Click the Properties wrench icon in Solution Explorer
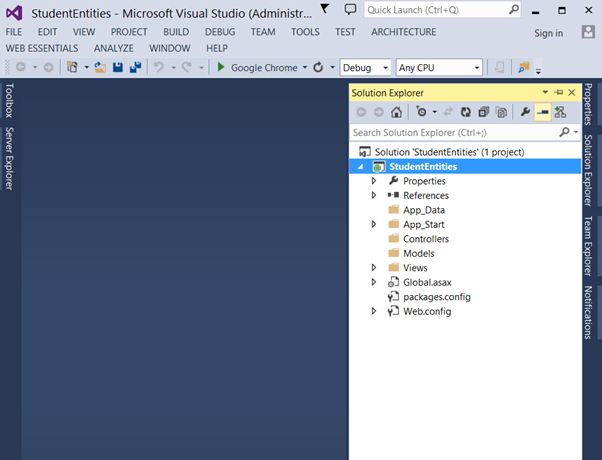This screenshot has height=460, width=602. point(525,112)
